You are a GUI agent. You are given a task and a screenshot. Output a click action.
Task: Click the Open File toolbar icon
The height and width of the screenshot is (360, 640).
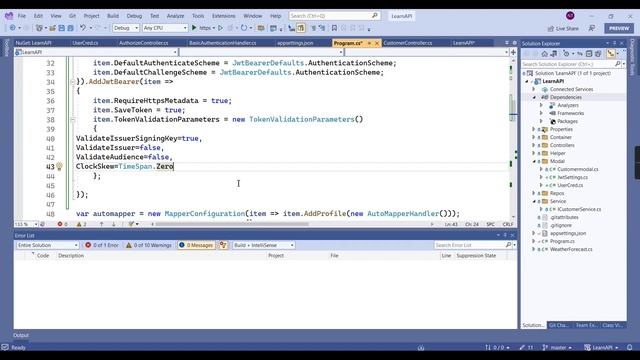[x=53, y=28]
